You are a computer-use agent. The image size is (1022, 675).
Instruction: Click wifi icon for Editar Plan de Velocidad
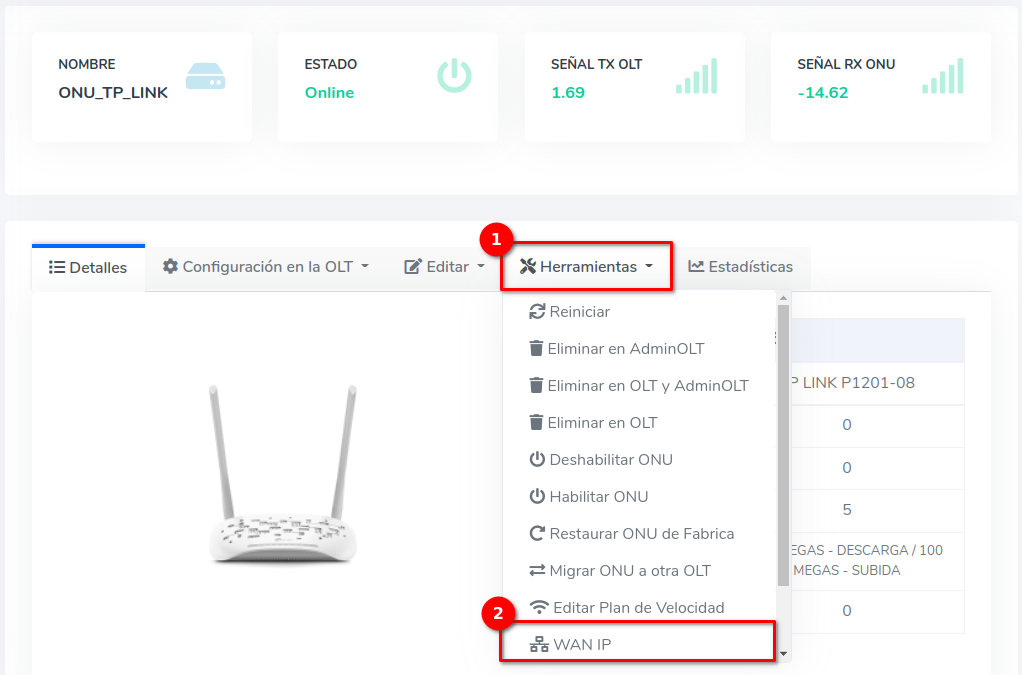[x=539, y=608]
